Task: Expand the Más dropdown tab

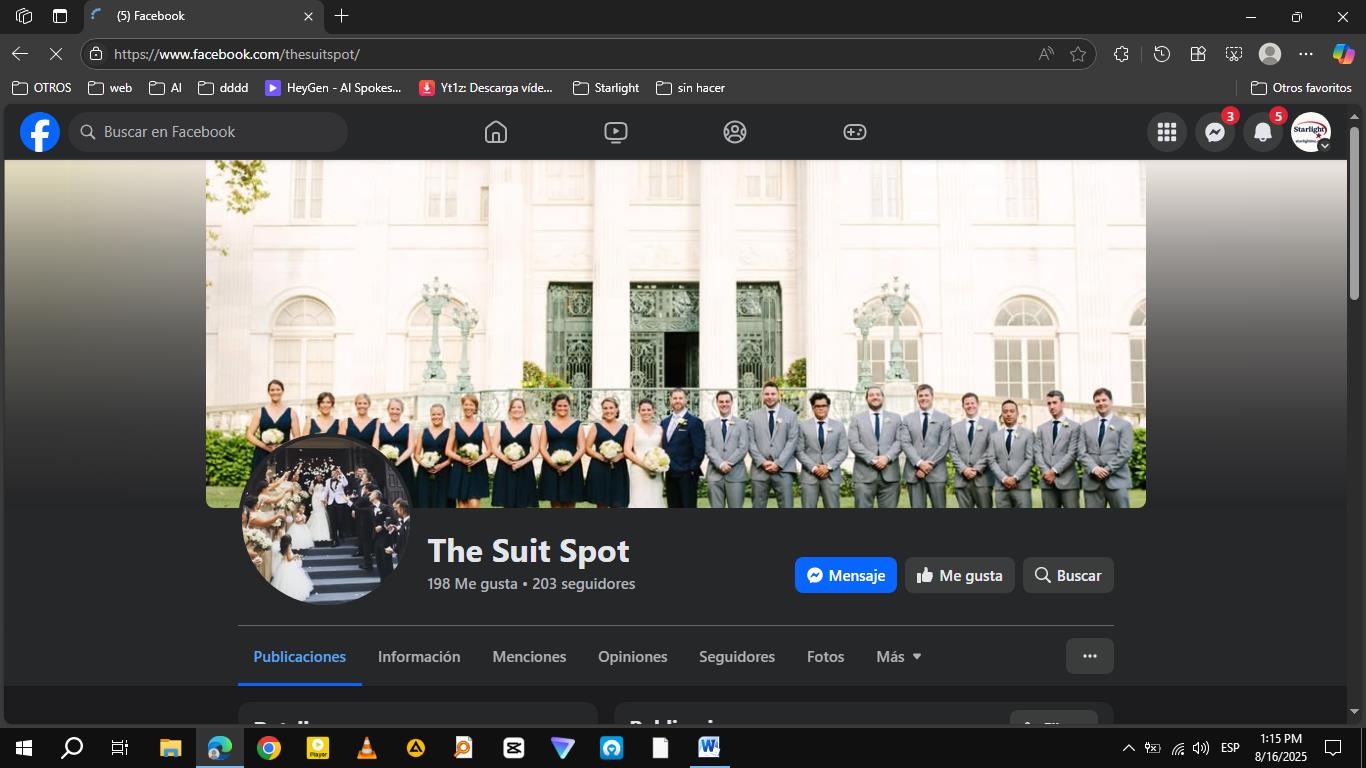Action: click(x=898, y=657)
